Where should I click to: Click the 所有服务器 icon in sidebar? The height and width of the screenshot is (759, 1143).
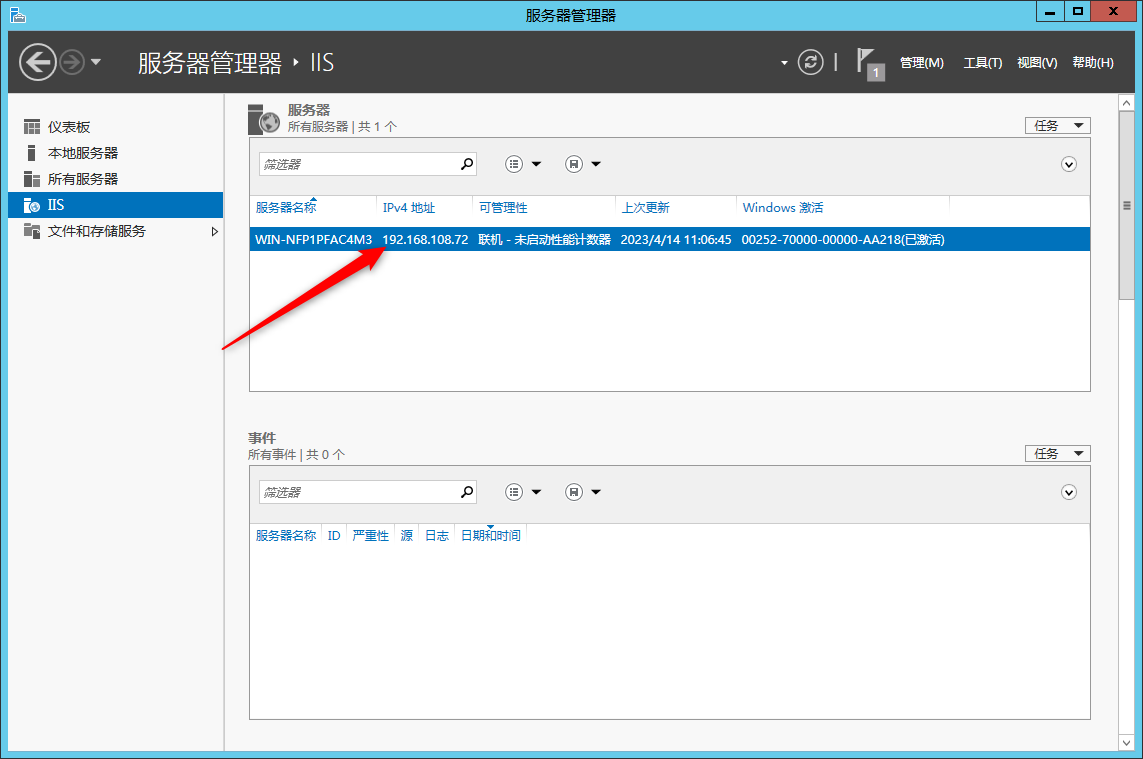coord(31,179)
